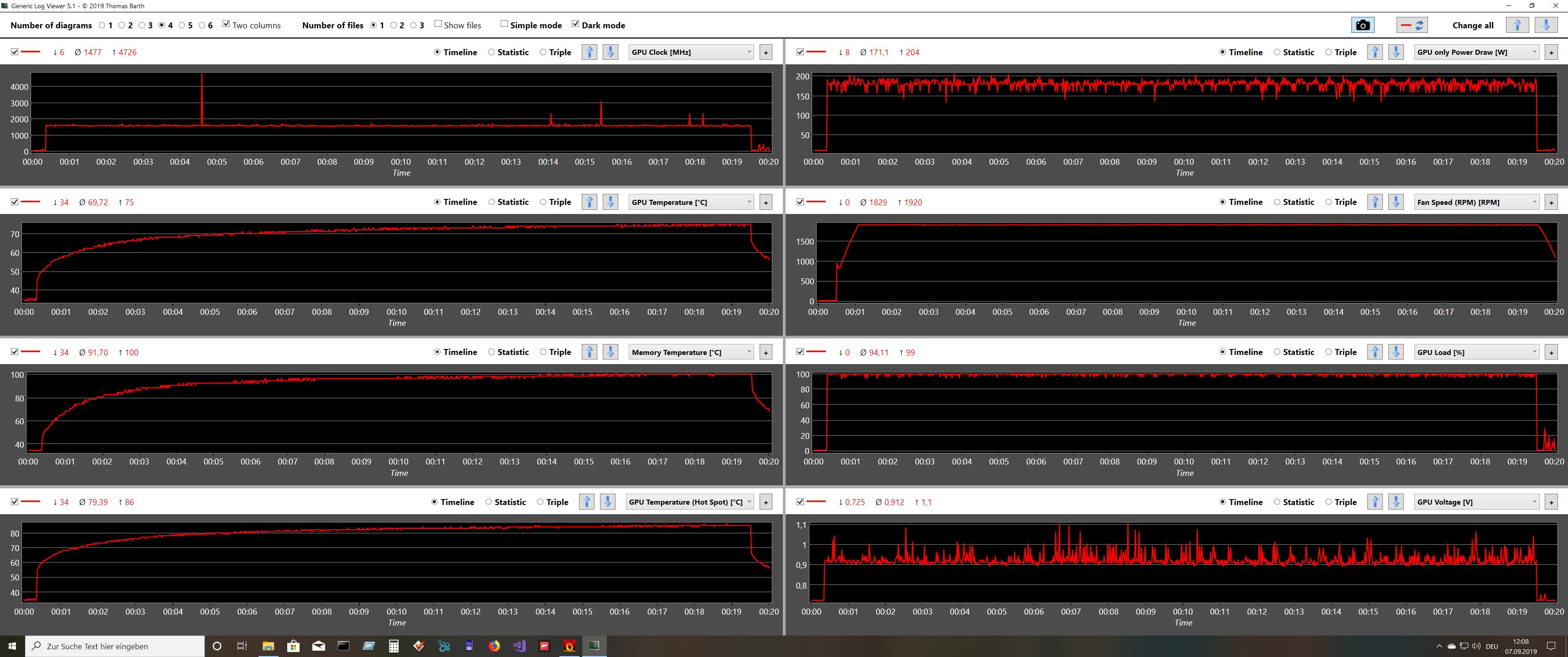
Task: Move GPU Clock diagram down
Action: pos(610,52)
